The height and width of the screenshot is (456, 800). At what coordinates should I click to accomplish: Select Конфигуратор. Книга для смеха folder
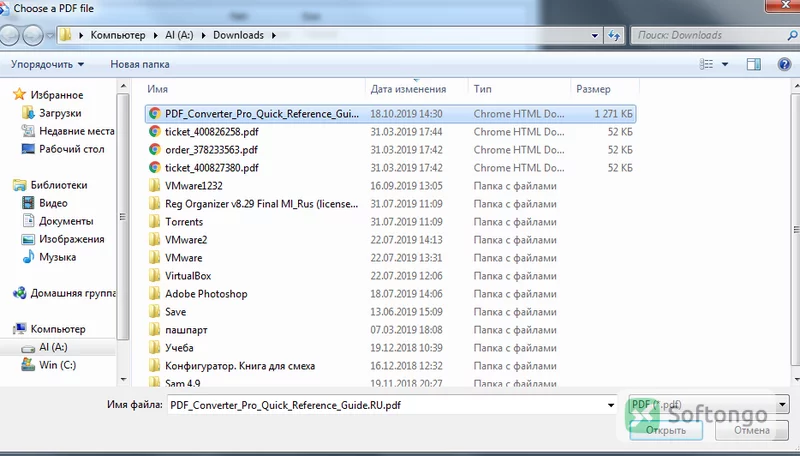[x=240, y=366]
